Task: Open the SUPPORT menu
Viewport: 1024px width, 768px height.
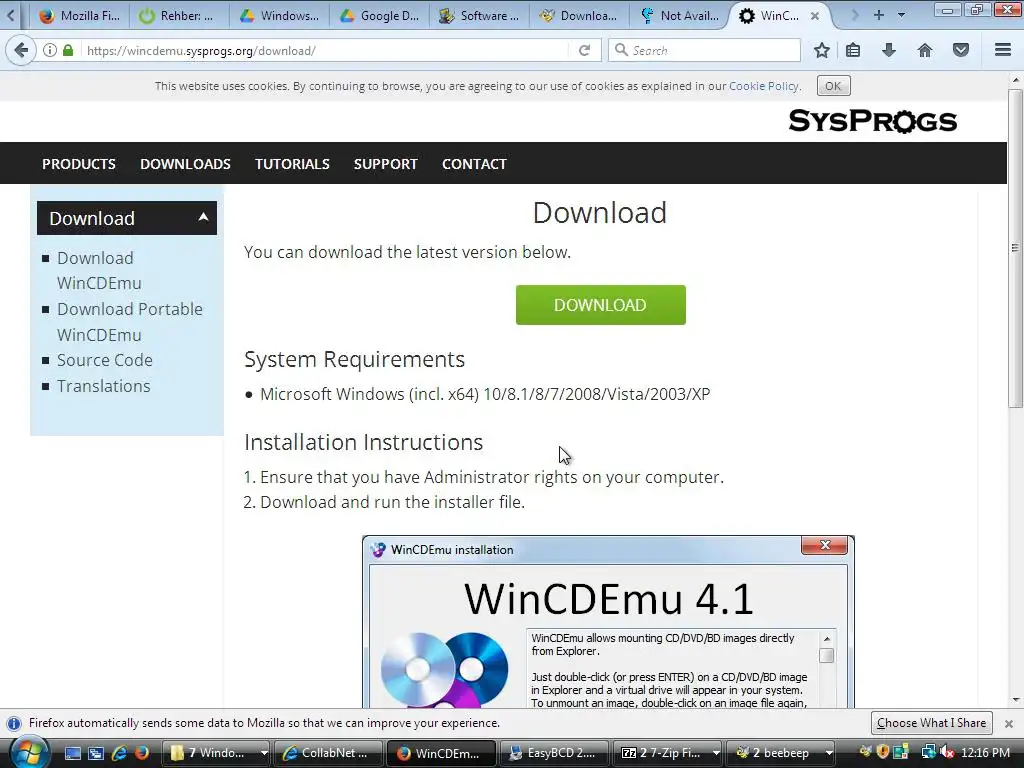Action: tap(385, 164)
